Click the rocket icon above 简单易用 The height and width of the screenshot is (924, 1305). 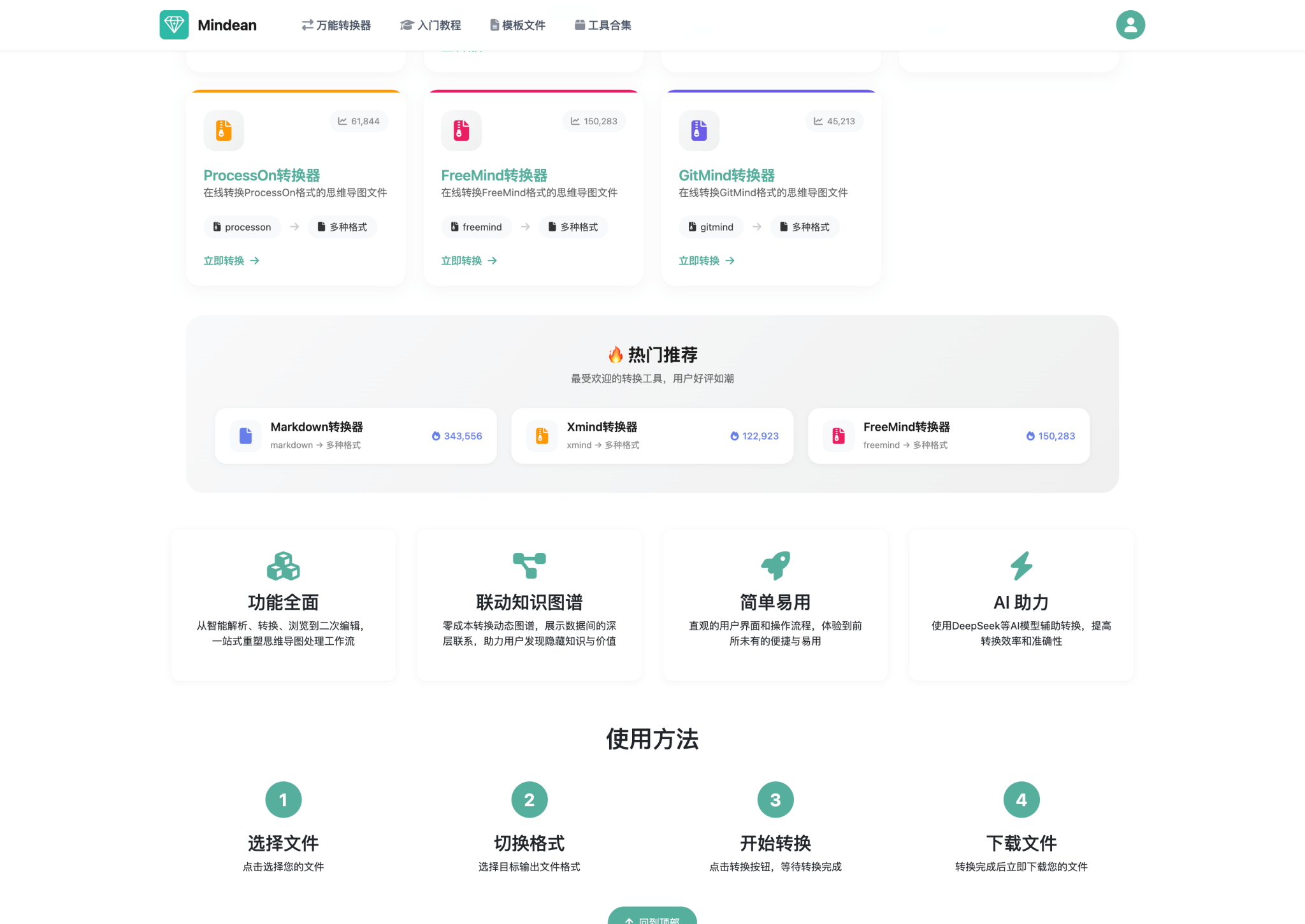pos(775,566)
